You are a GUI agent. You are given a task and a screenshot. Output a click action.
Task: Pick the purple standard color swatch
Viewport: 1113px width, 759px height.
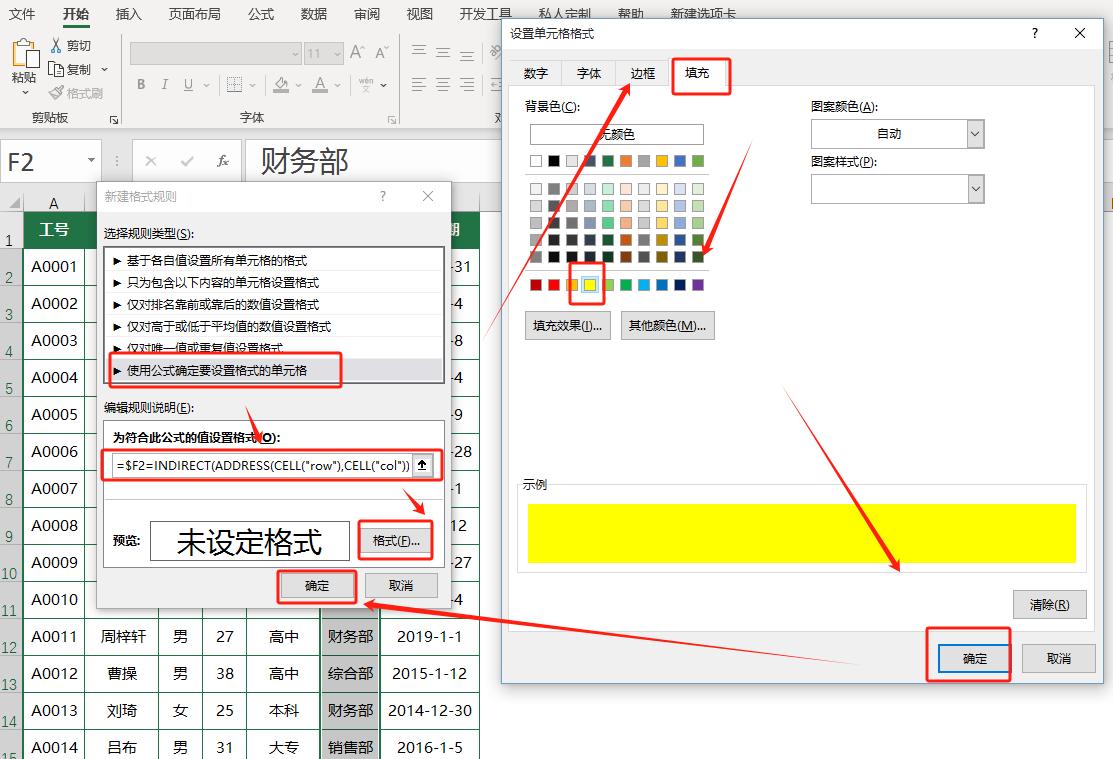tap(698, 285)
